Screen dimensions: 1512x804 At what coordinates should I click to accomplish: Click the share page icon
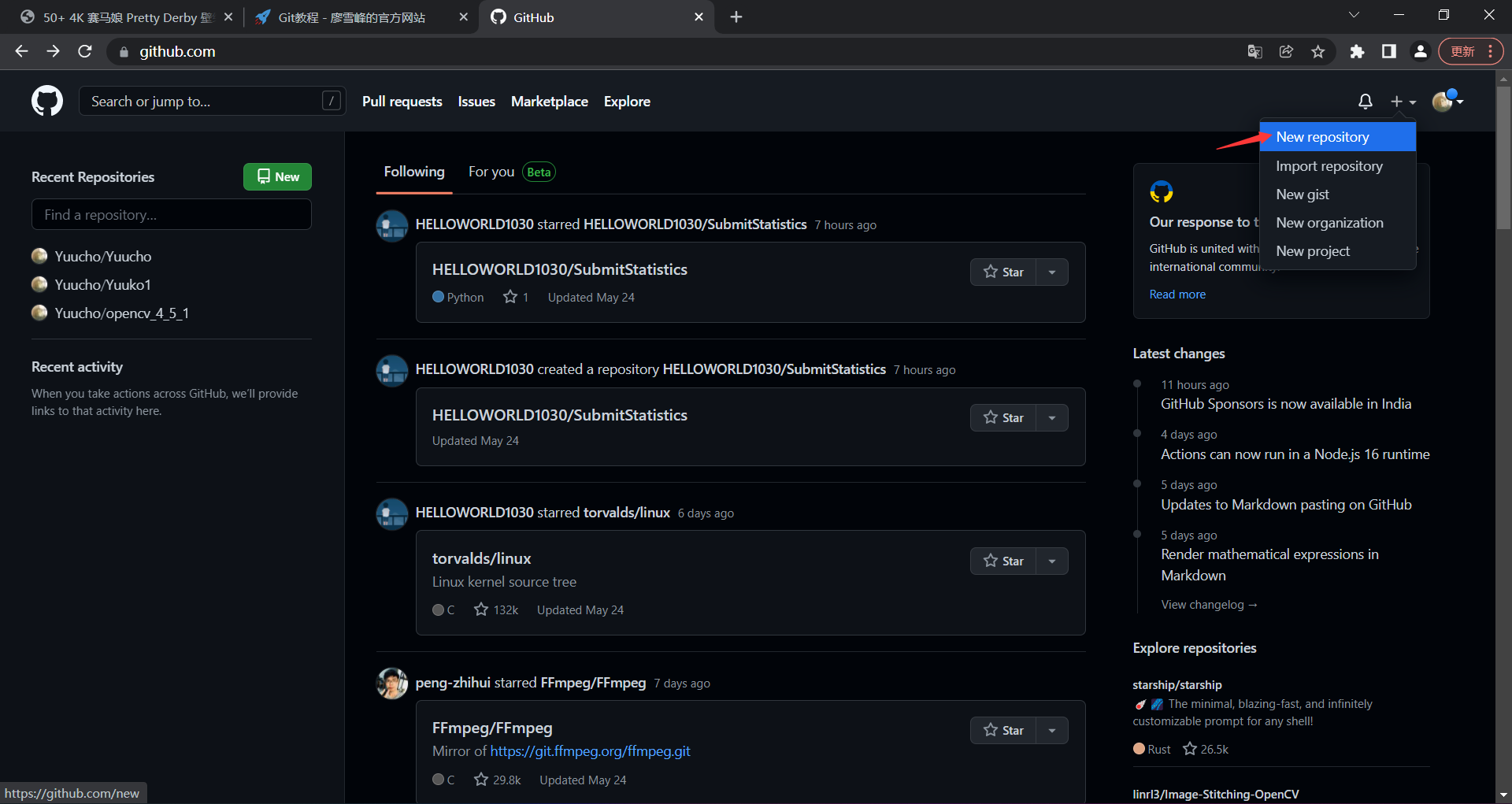pos(1286,51)
